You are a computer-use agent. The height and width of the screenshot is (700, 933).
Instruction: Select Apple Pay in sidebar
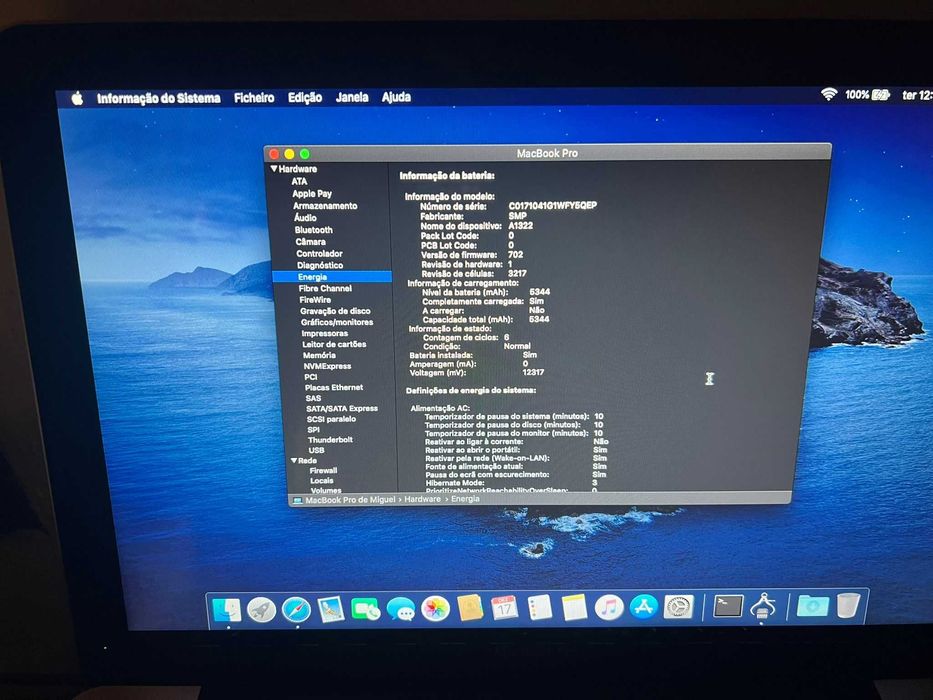tap(312, 193)
